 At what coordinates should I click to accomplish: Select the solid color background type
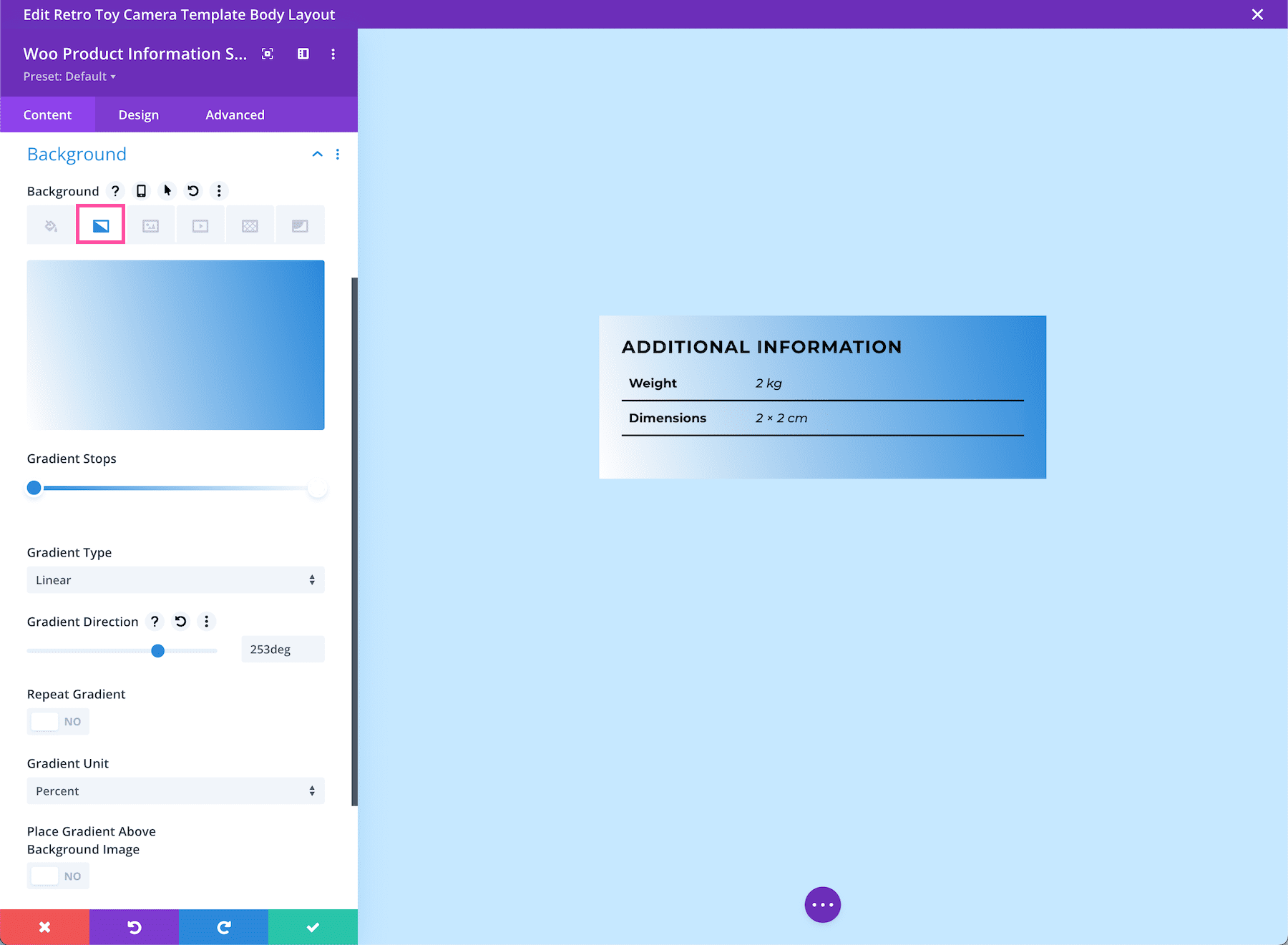[x=50, y=224]
